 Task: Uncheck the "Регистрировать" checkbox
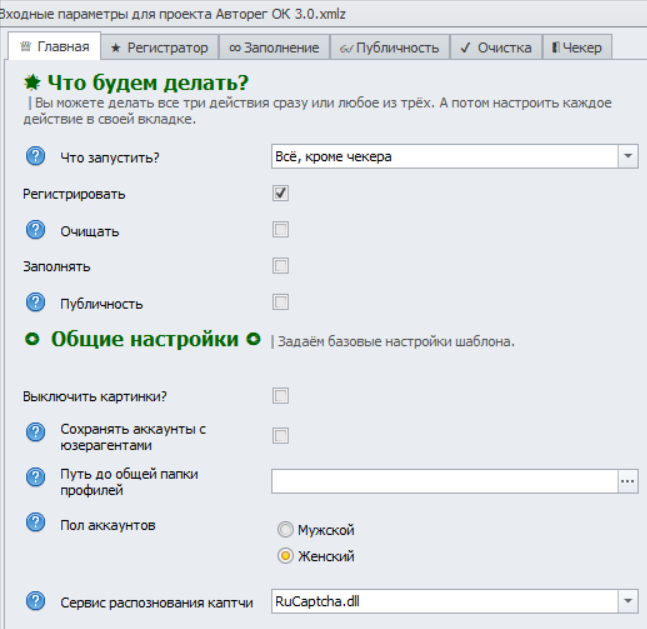281,193
